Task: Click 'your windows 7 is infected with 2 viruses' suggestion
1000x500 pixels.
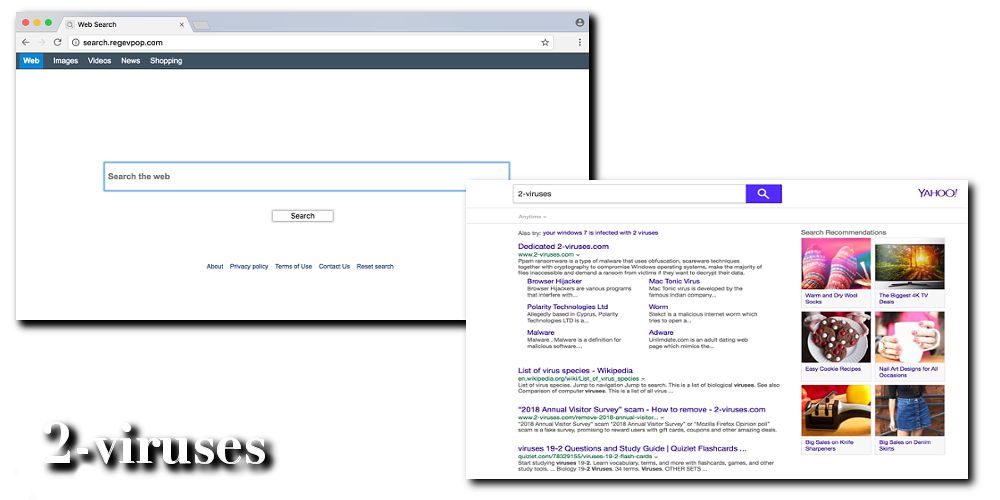Action: click(x=600, y=233)
